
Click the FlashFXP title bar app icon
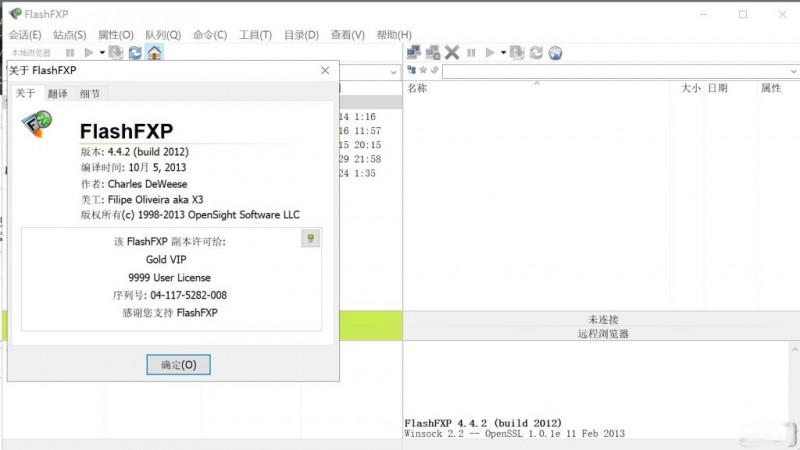point(15,14)
